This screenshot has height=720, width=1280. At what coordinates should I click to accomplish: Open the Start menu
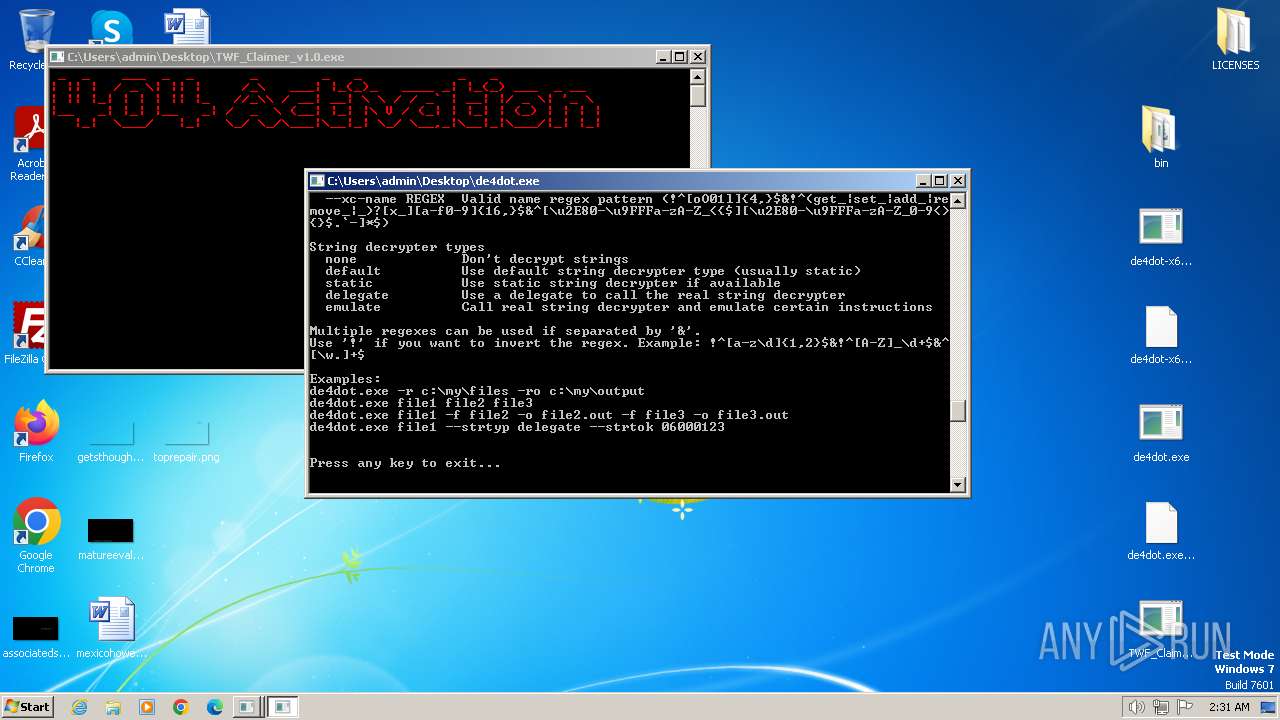(x=27, y=707)
